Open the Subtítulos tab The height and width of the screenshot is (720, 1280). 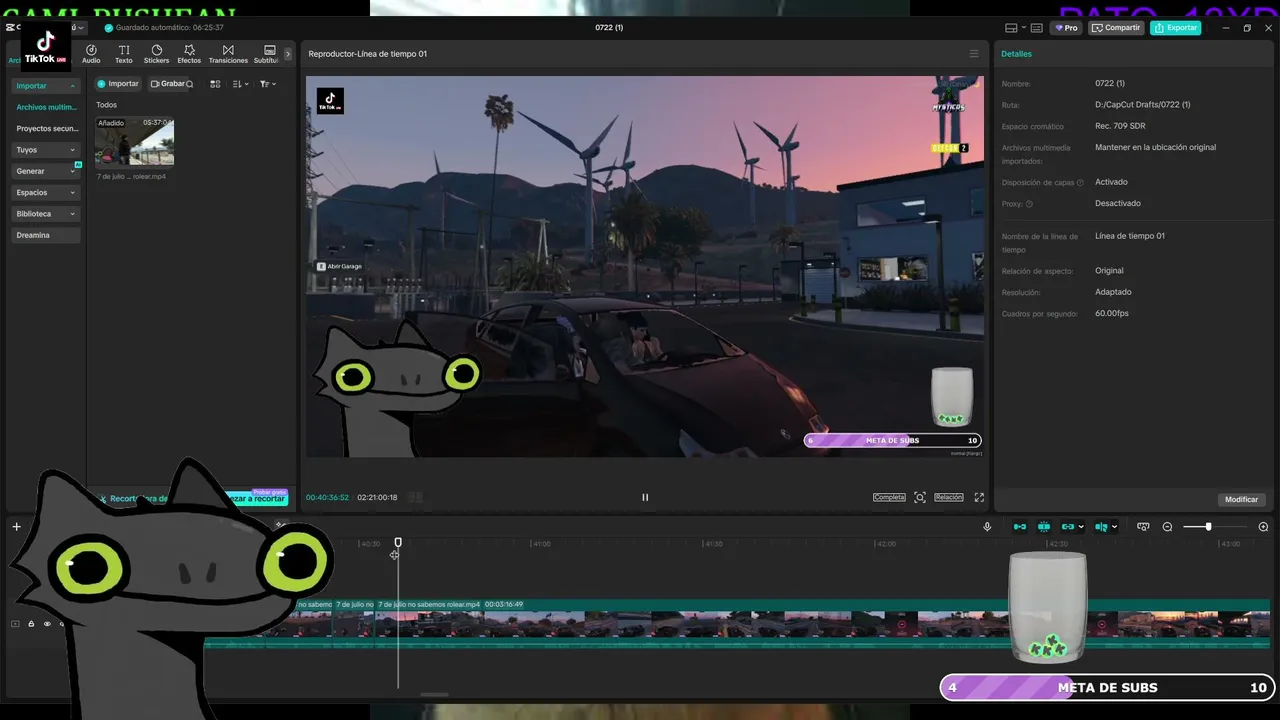click(x=267, y=54)
